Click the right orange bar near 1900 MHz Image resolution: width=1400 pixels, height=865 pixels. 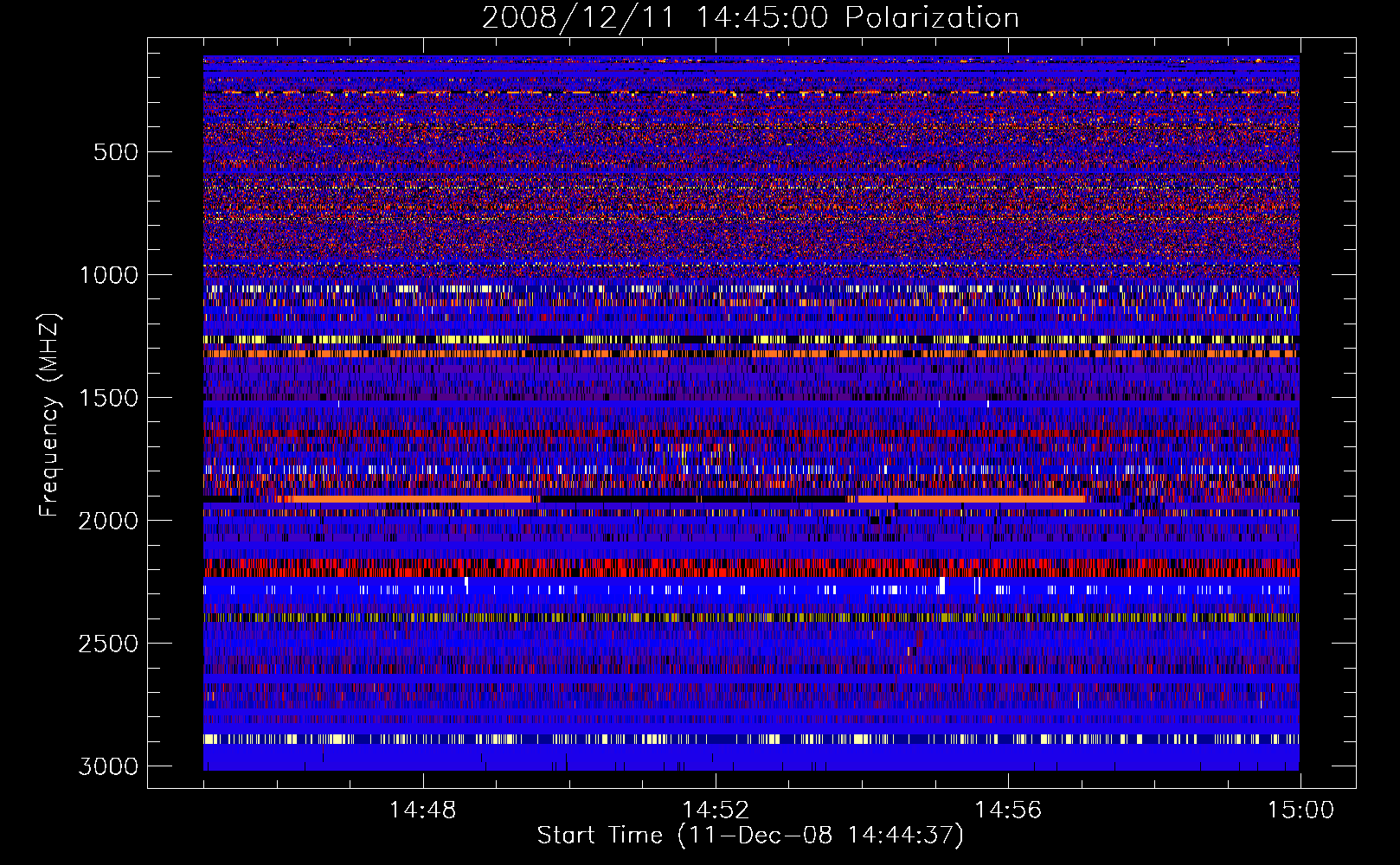tap(971, 499)
